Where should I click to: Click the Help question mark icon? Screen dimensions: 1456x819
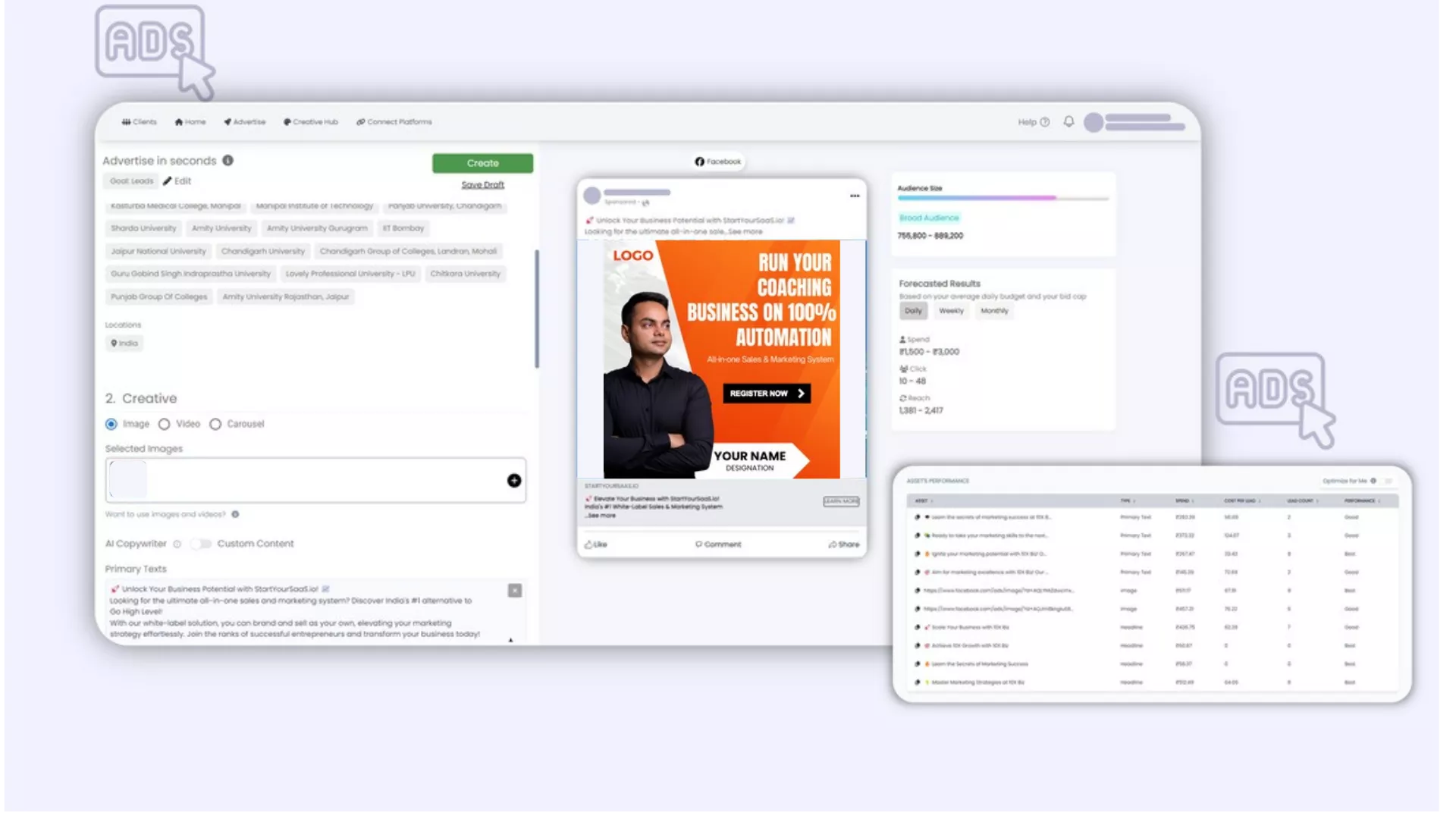click(x=1045, y=122)
